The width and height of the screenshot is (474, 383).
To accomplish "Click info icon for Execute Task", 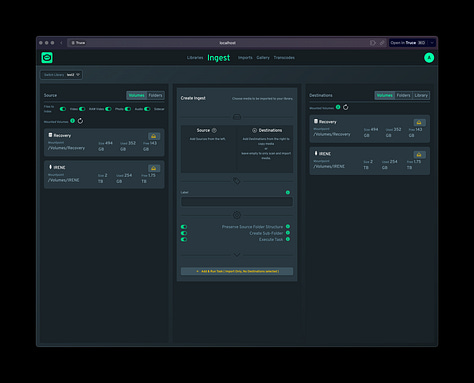I will 288,239.
